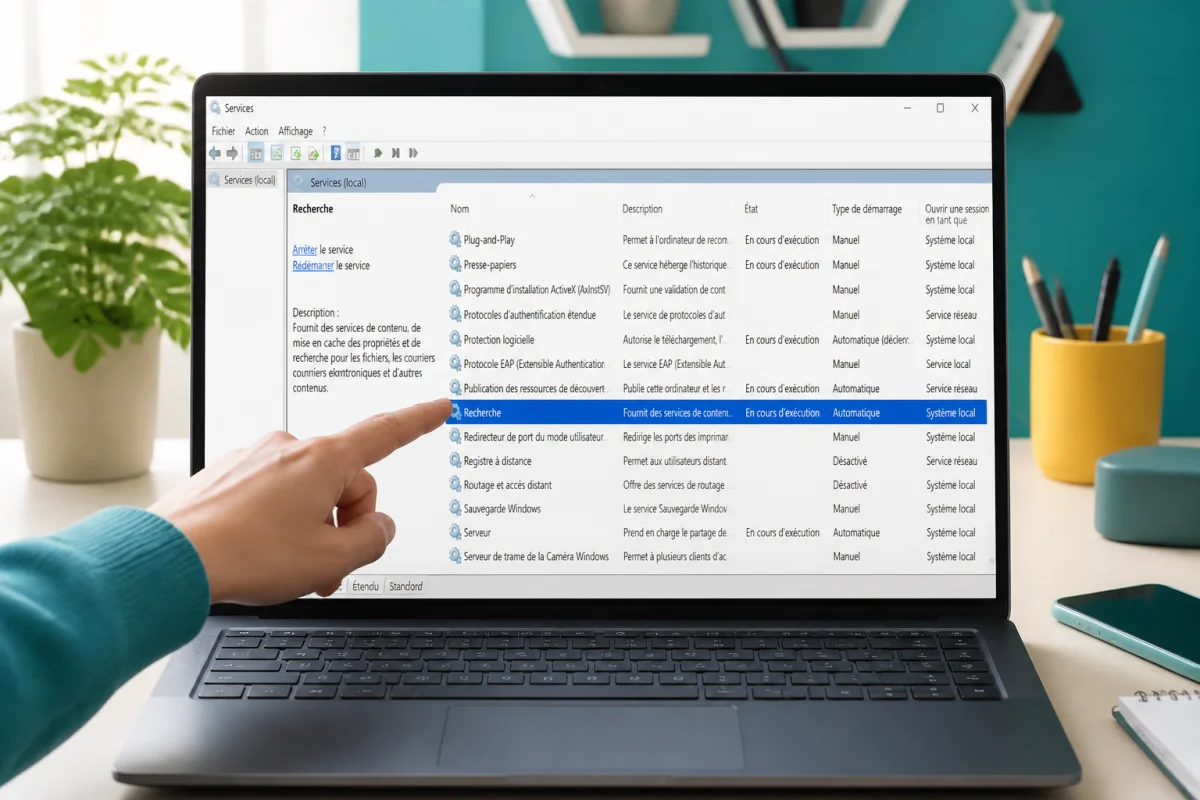The height and width of the screenshot is (800, 1200).
Task: Select the highlighted Recherche service name
Action: pos(482,413)
